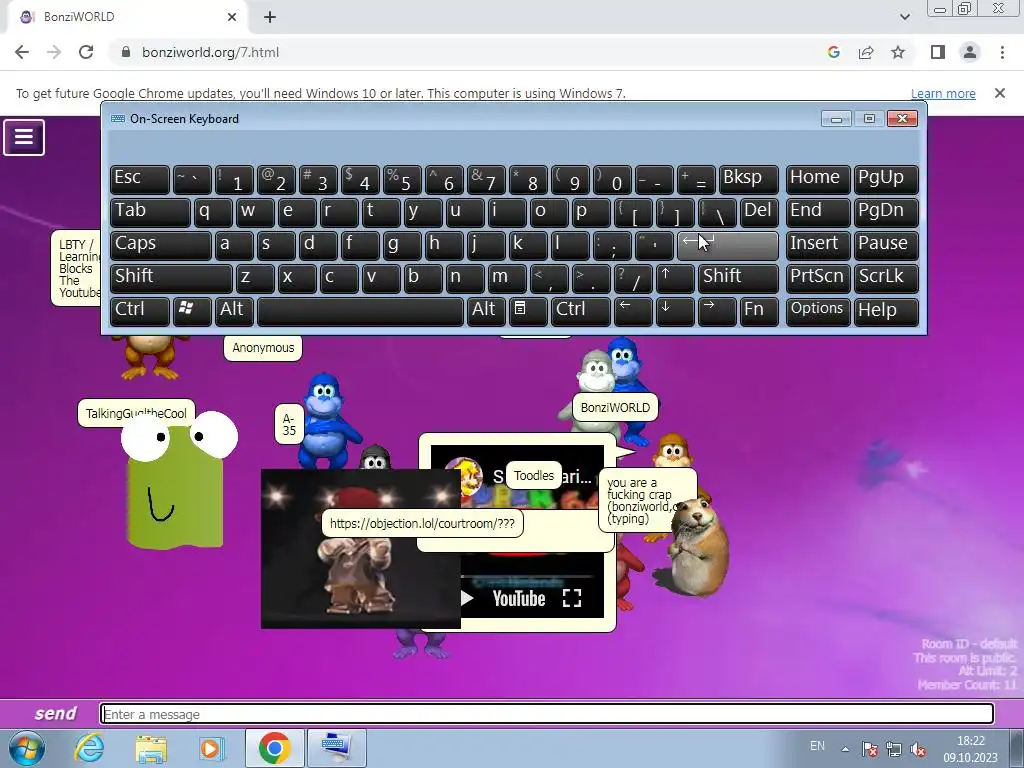Play the YouTube video in the bubble
The width and height of the screenshot is (1024, 768).
[468, 598]
